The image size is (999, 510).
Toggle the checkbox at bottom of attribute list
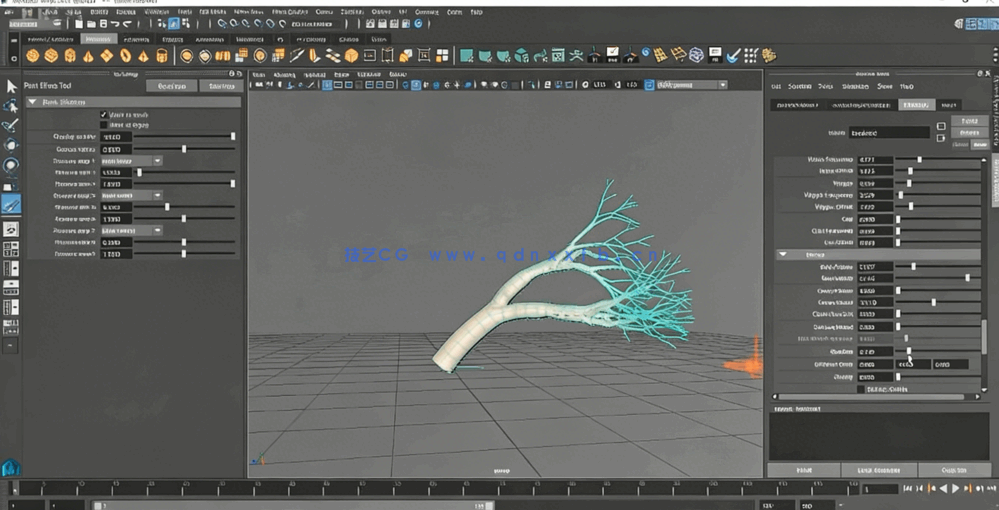pos(861,389)
